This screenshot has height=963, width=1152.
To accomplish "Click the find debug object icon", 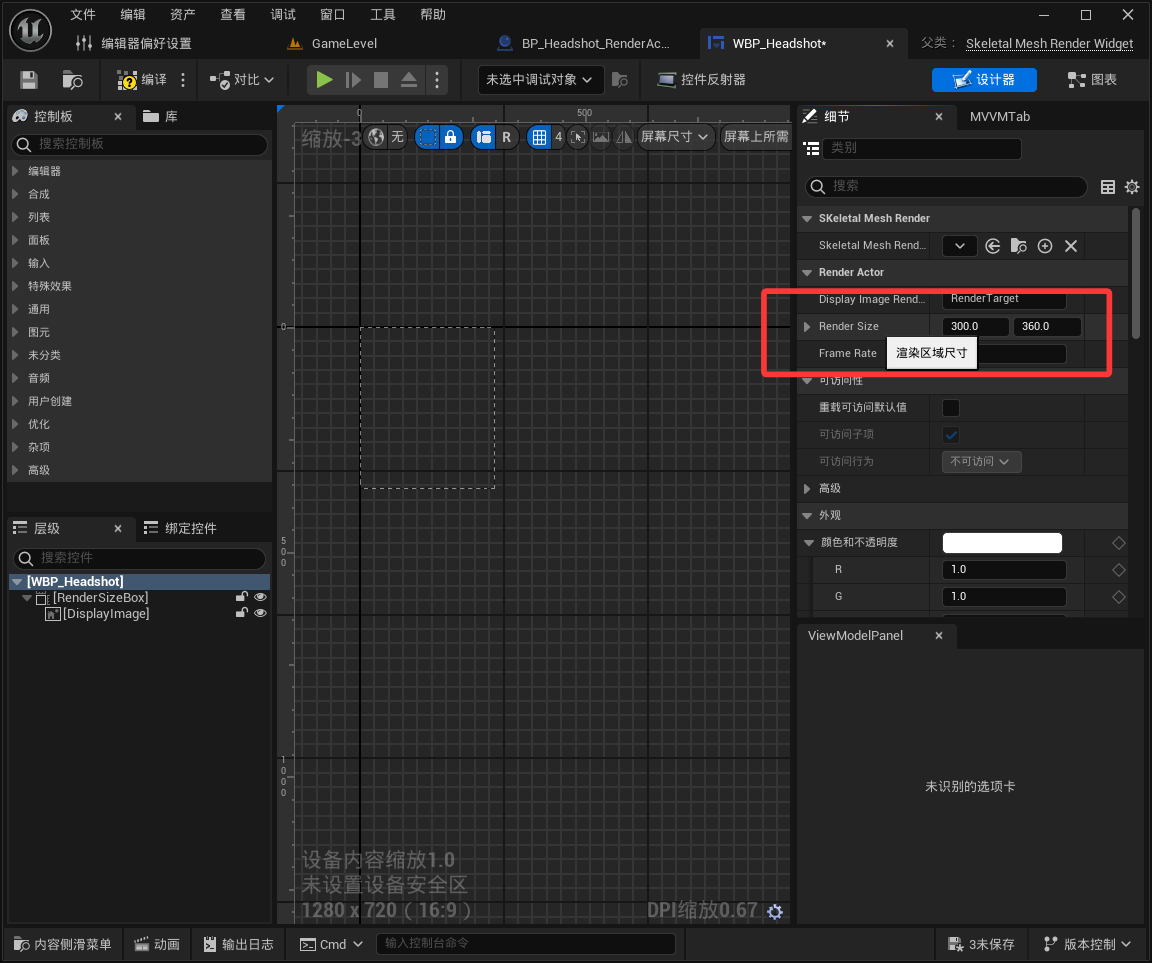I will click(x=620, y=79).
